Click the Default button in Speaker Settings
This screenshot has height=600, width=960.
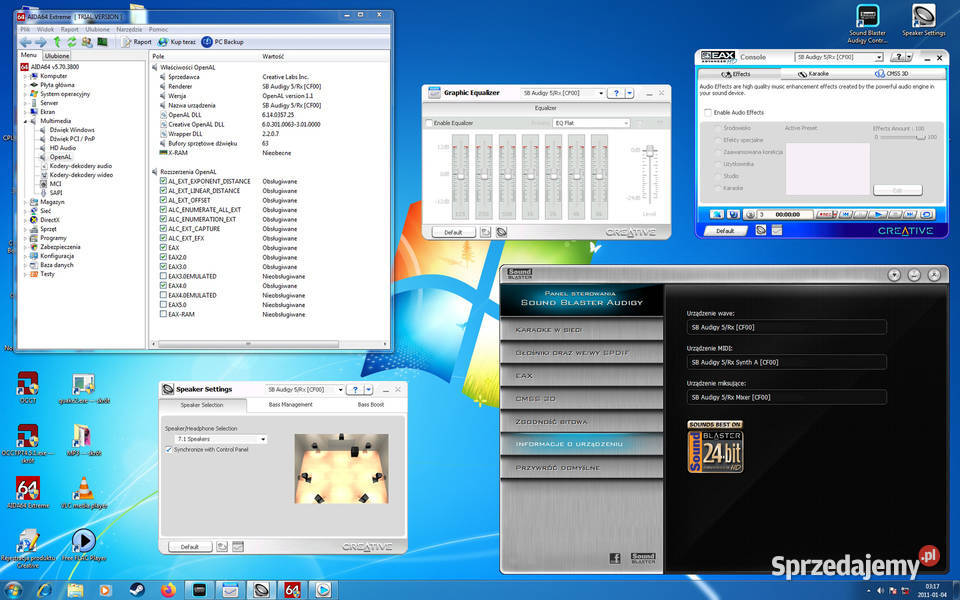(190, 547)
